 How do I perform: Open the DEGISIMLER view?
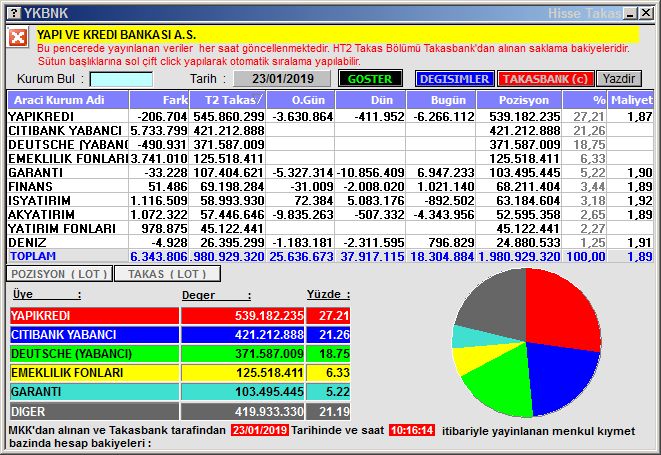click(454, 79)
